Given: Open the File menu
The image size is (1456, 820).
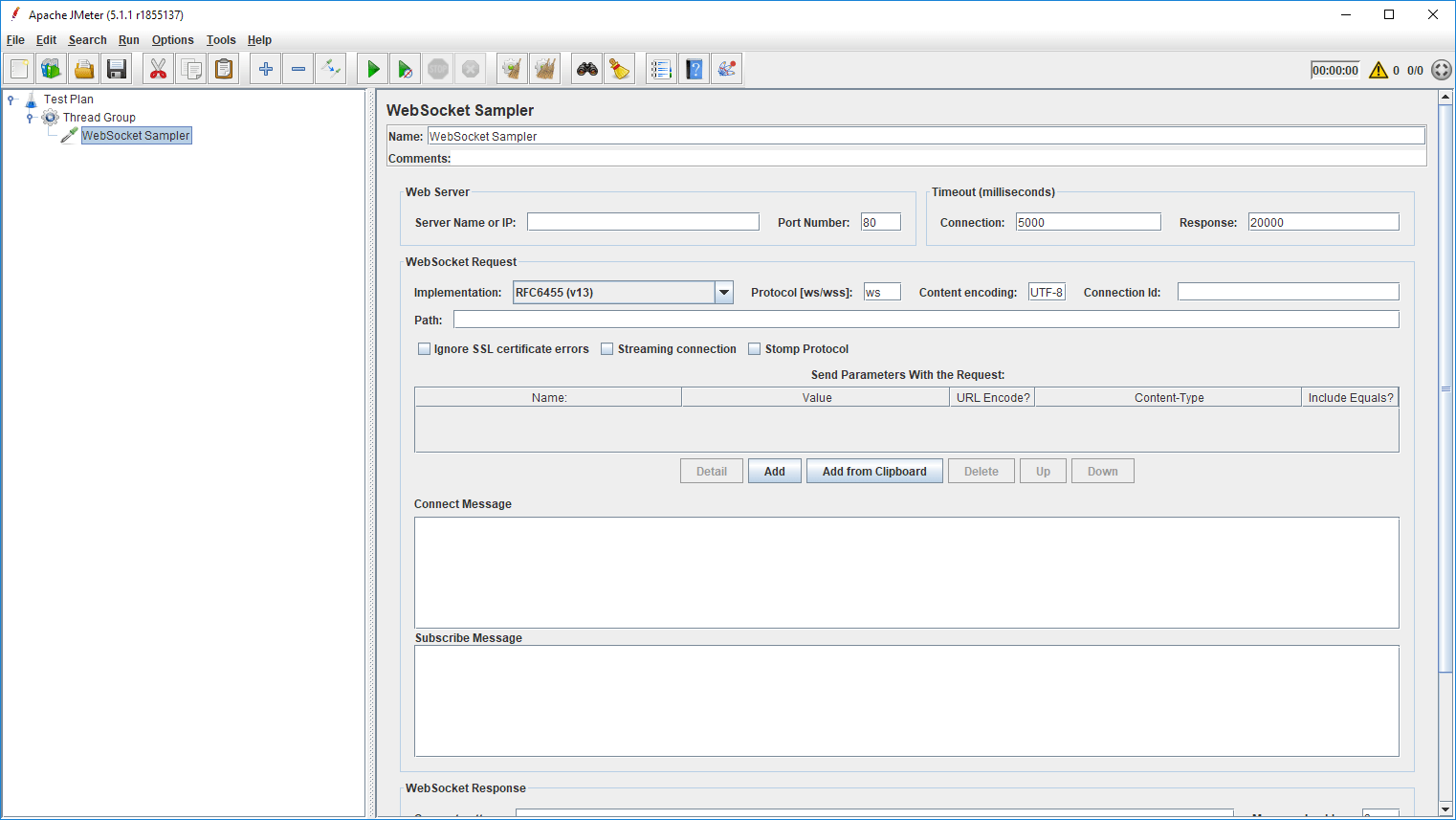Looking at the screenshot, I should [x=15, y=40].
